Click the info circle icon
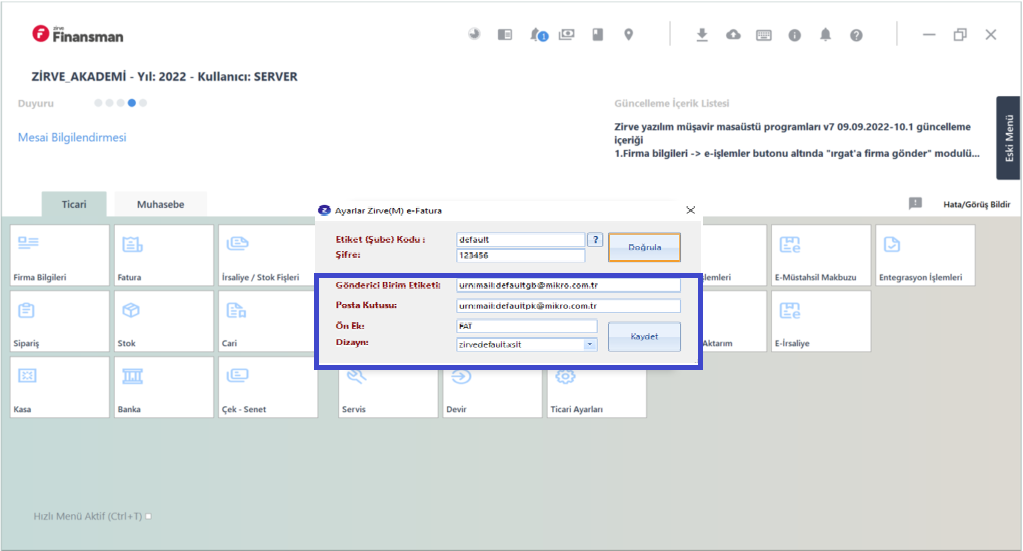Image resolution: width=1023 pixels, height=551 pixels. tap(795, 35)
